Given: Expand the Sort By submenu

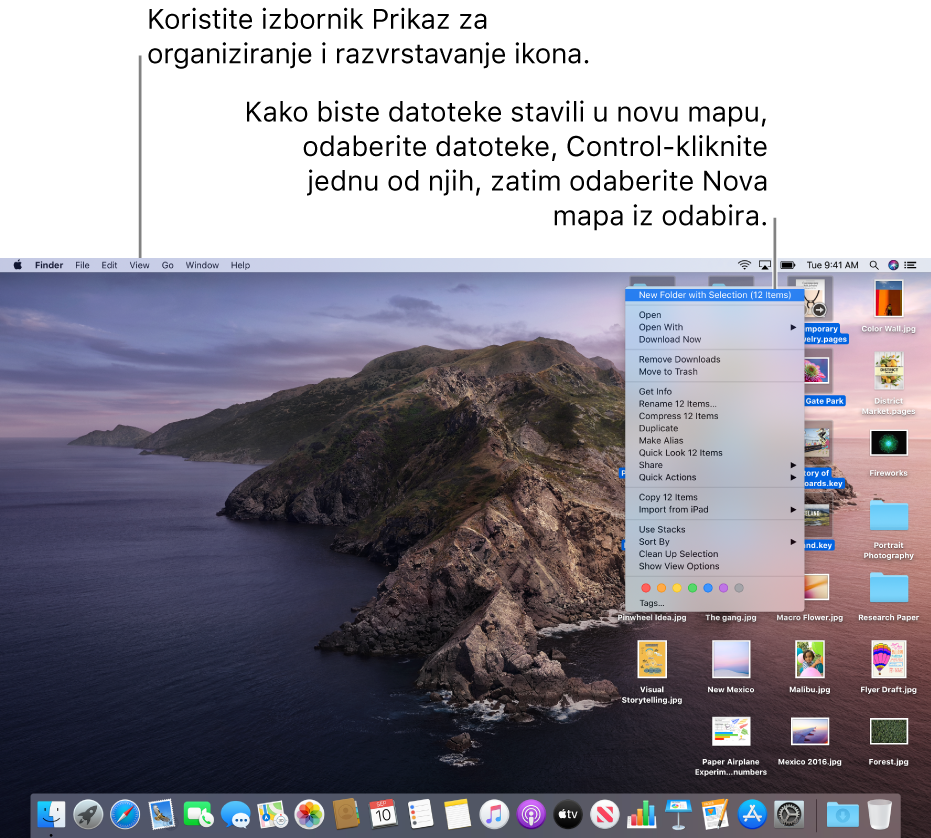Looking at the screenshot, I should [x=714, y=541].
